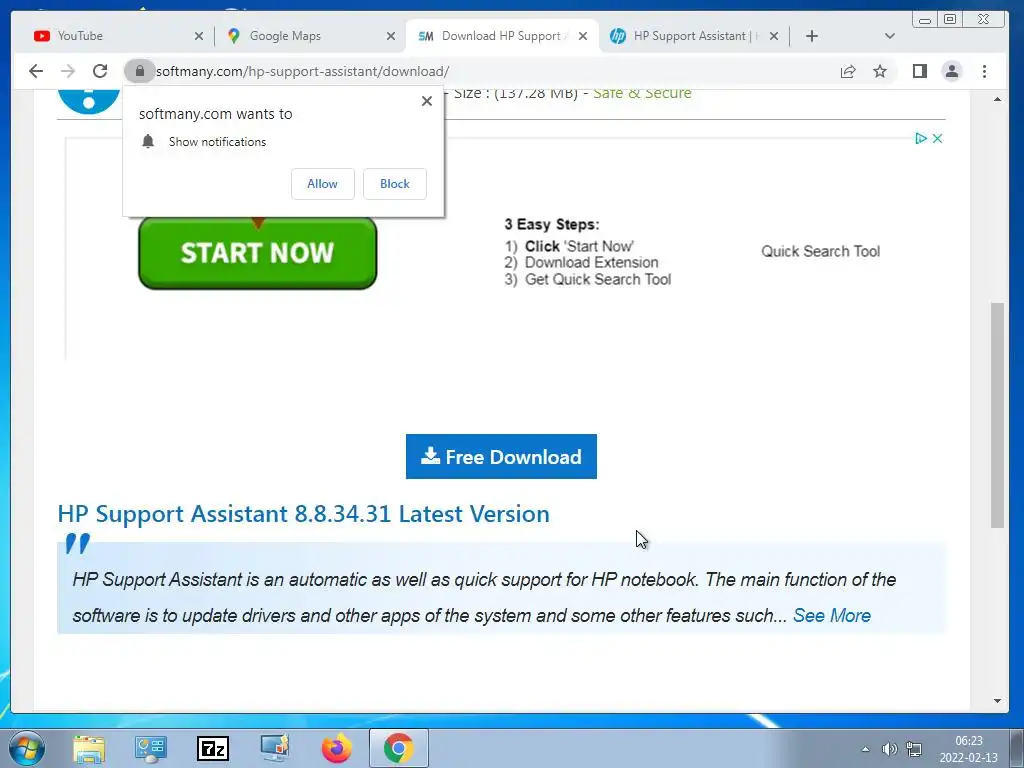Close the Google Maps tab
This screenshot has width=1024, height=768.
tap(391, 36)
